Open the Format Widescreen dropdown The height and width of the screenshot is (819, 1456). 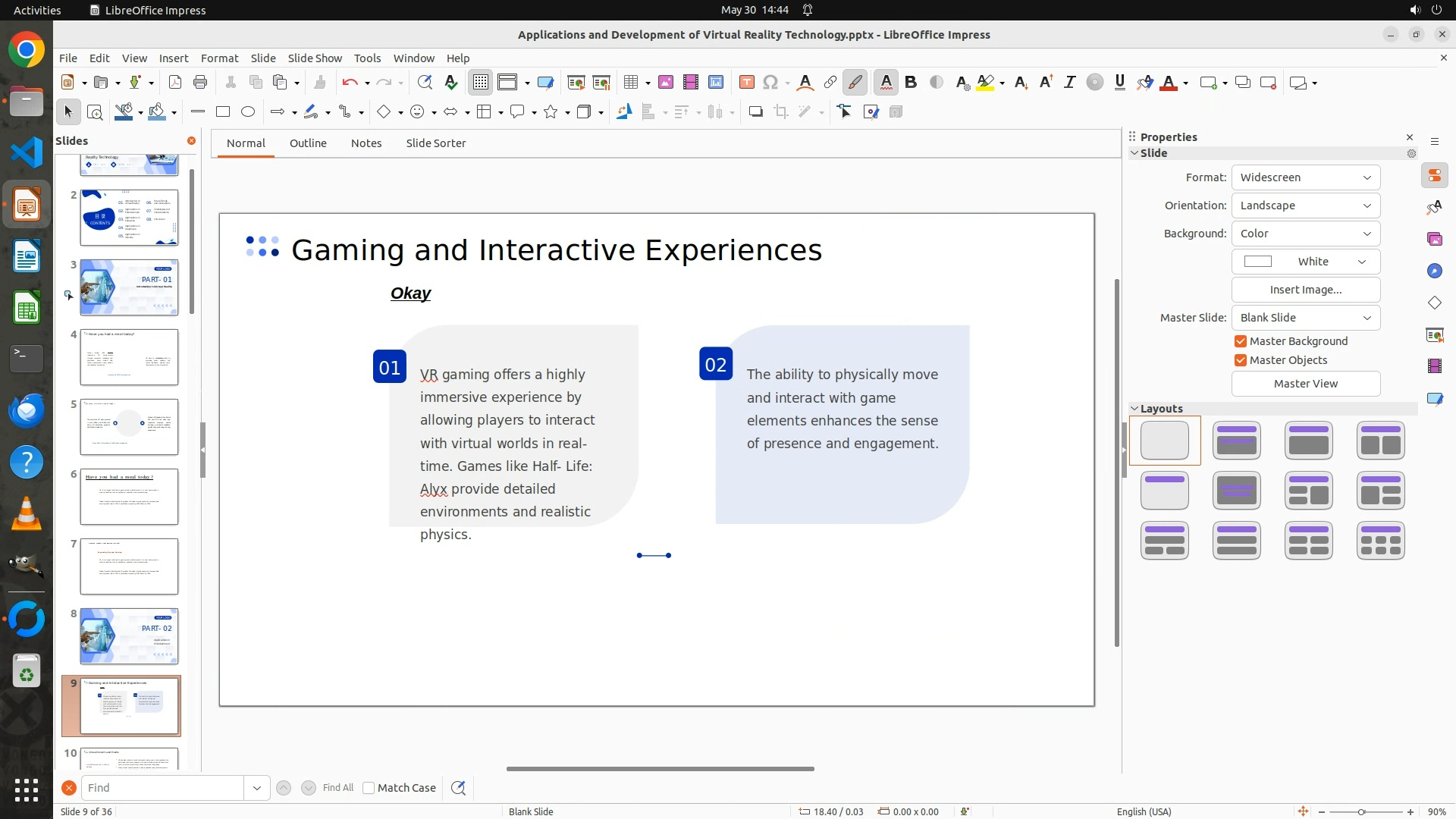click(1305, 177)
